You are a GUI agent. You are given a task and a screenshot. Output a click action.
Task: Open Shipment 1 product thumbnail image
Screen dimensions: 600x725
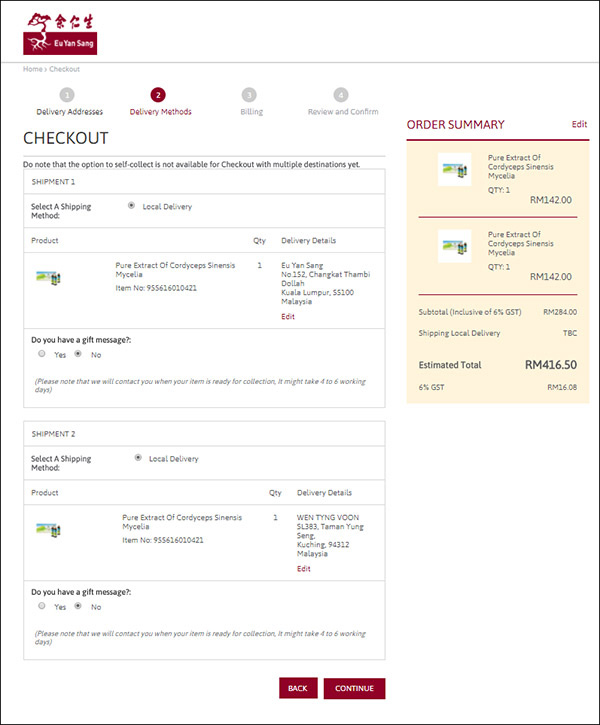pos(48,277)
